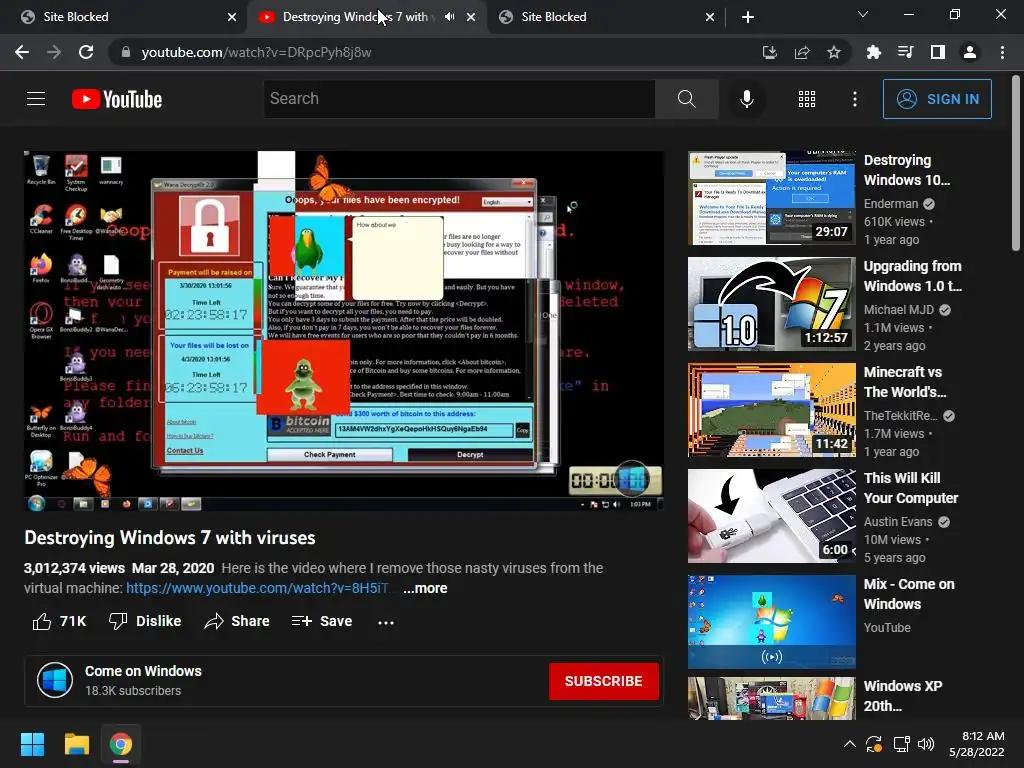Viewport: 1024px width, 768px height.
Task: Open This Will Kill Your Computer thumbnail
Action: tap(771, 515)
